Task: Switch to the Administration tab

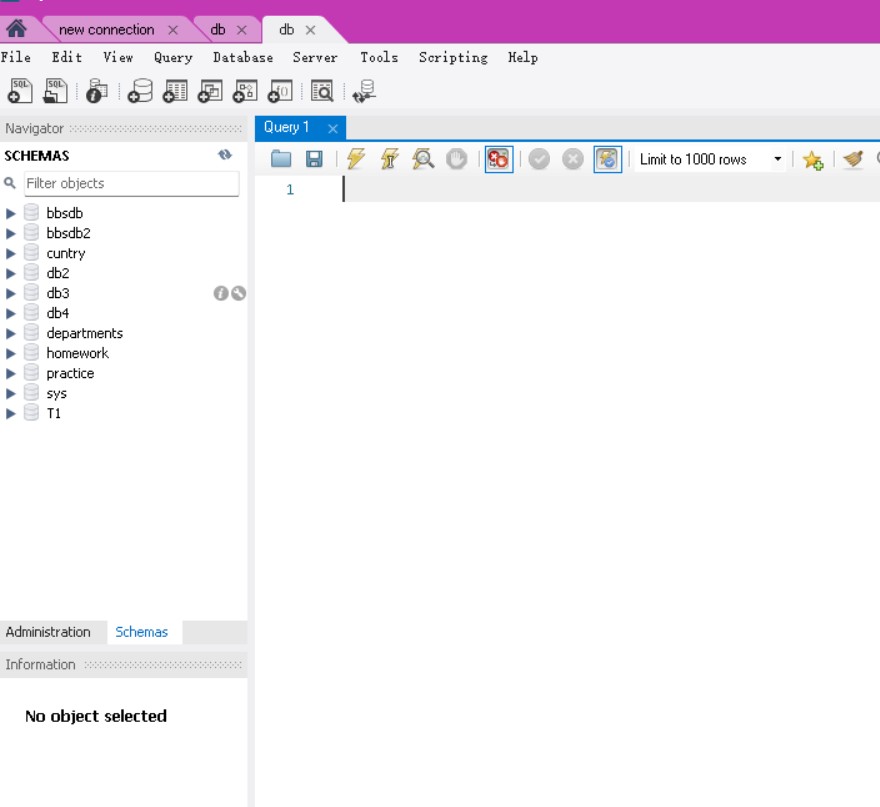Action: point(48,632)
